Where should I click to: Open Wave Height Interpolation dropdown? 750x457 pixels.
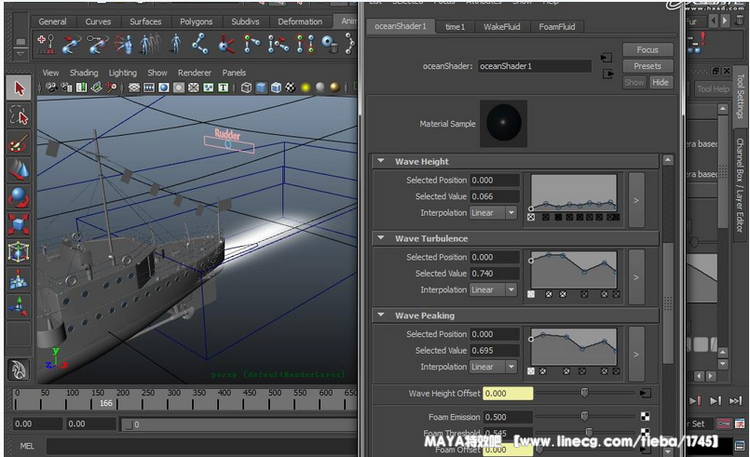point(493,212)
